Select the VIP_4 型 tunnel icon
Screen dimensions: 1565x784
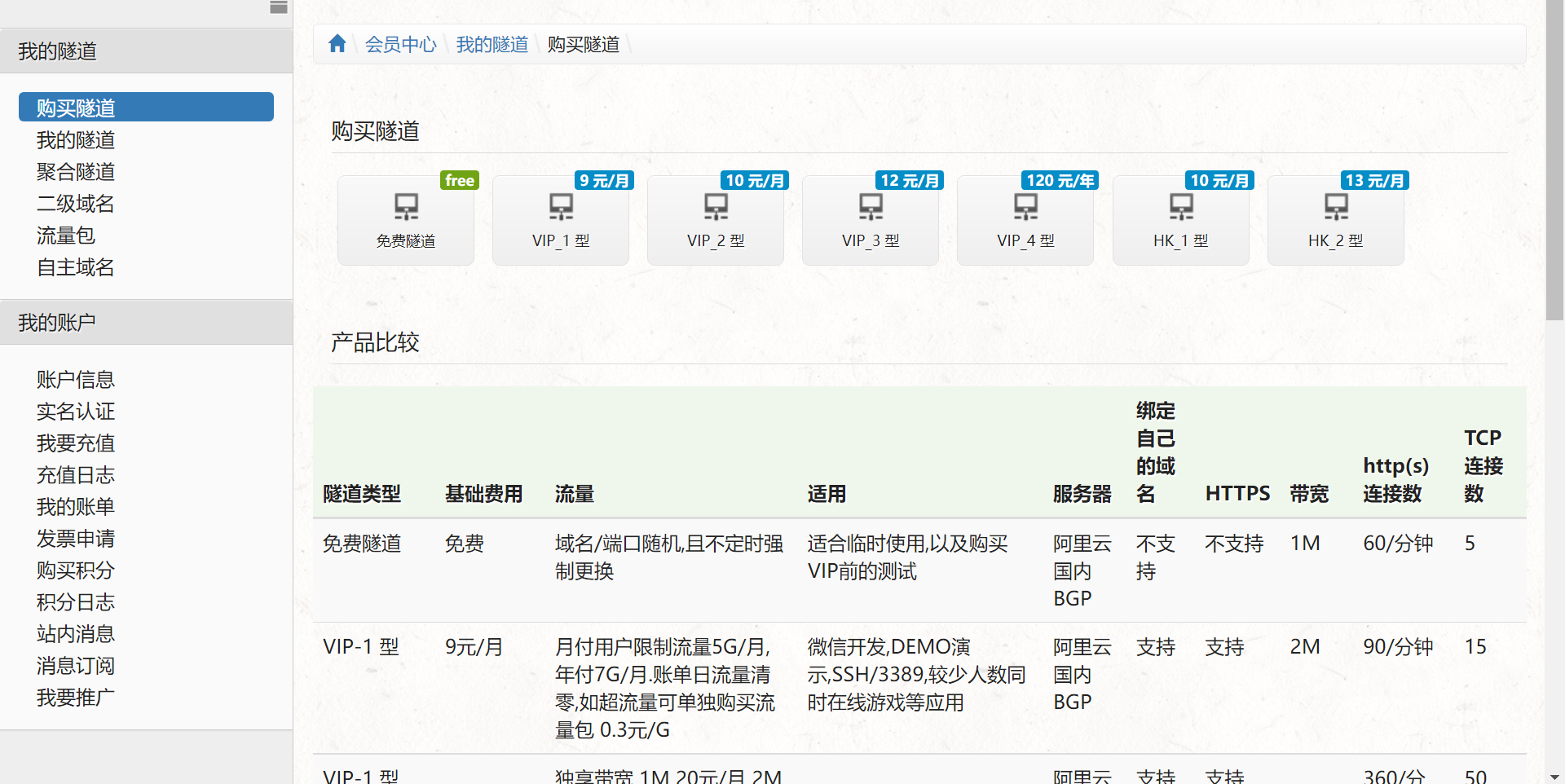point(1025,220)
